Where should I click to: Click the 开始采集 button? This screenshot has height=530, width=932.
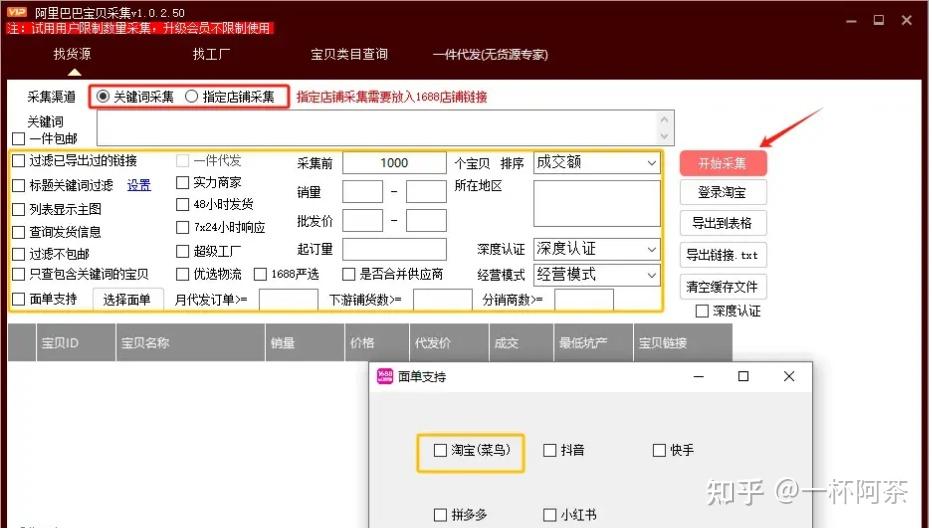click(723, 163)
